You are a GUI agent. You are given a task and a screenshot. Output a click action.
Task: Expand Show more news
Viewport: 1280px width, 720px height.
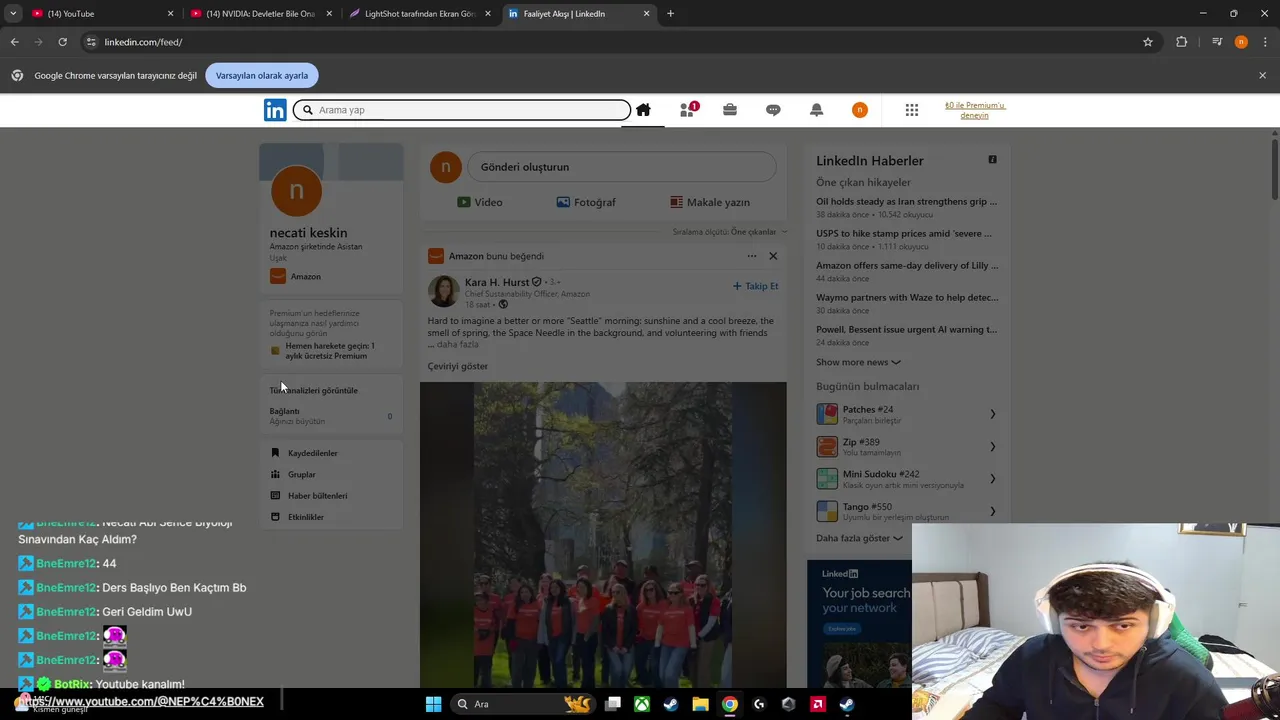click(x=858, y=362)
